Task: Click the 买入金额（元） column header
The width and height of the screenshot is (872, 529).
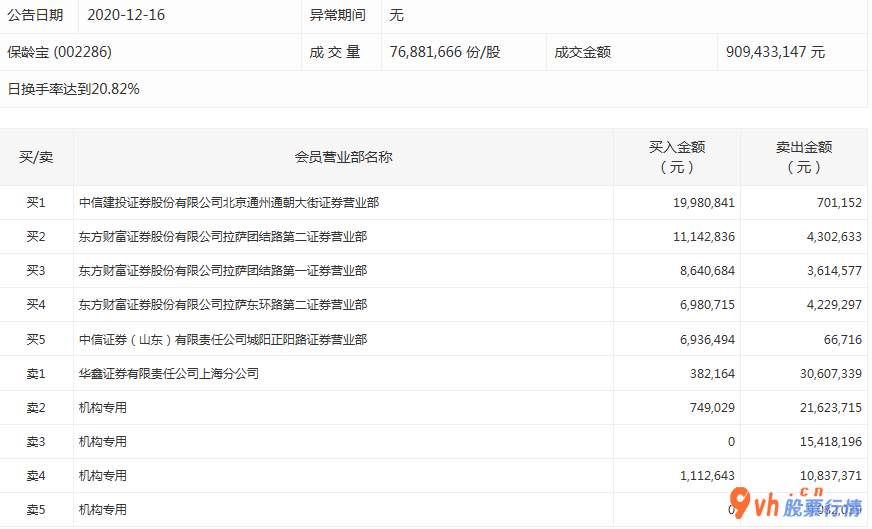Action: tap(677, 157)
